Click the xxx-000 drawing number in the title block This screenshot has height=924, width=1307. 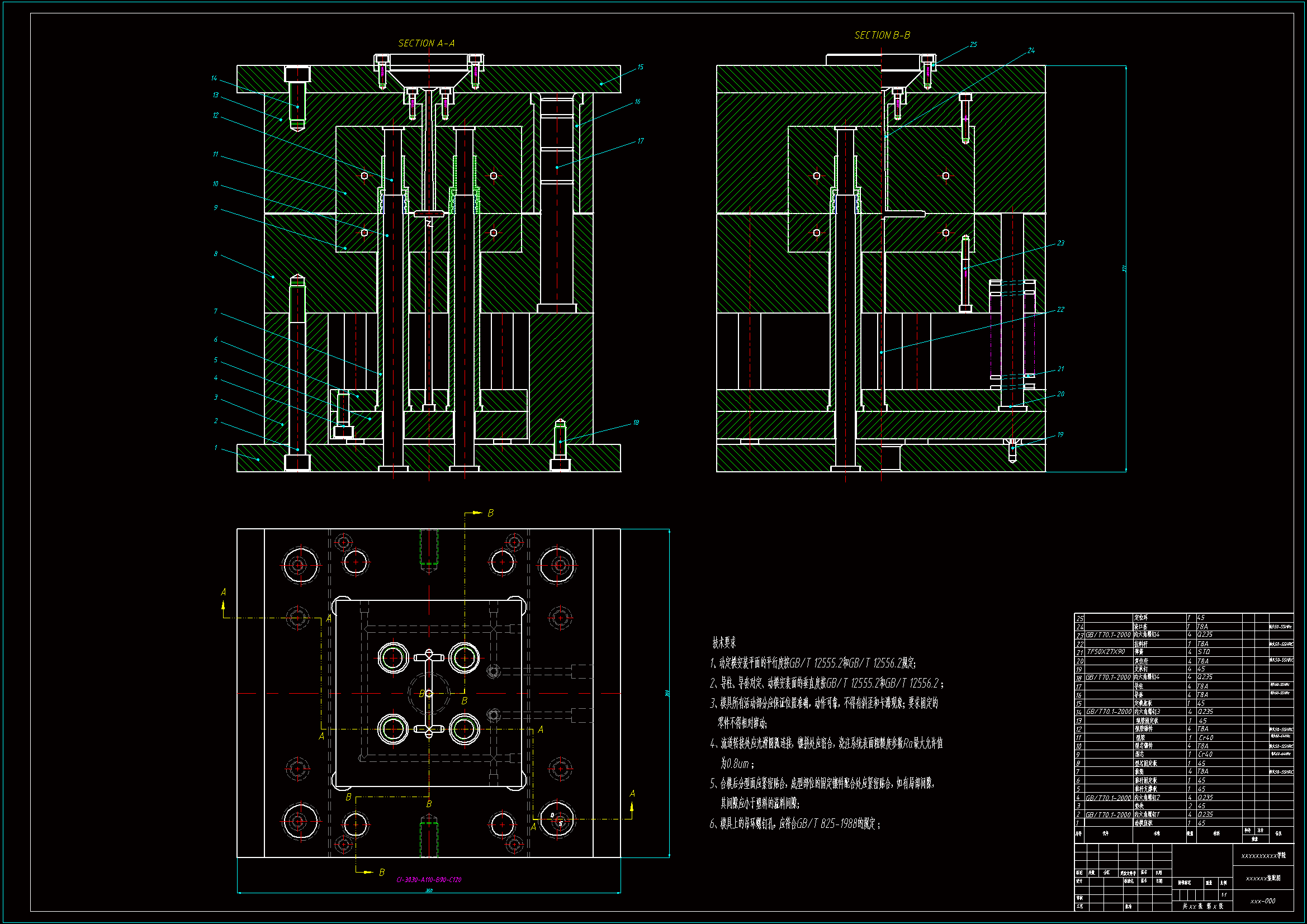(1263, 901)
